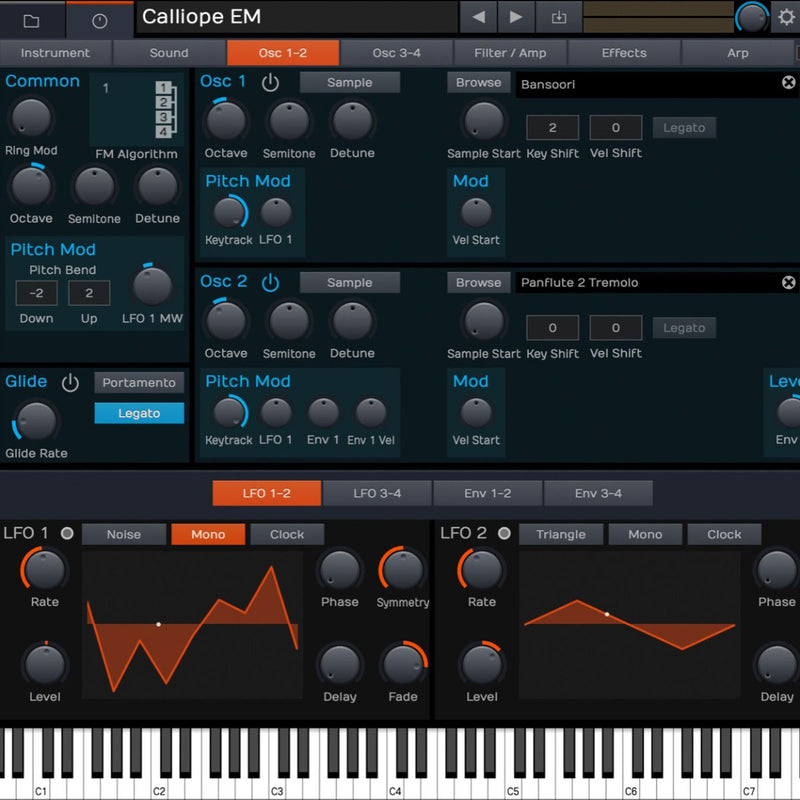Open settings gear icon
Screen dimensions: 800x800
tap(786, 18)
